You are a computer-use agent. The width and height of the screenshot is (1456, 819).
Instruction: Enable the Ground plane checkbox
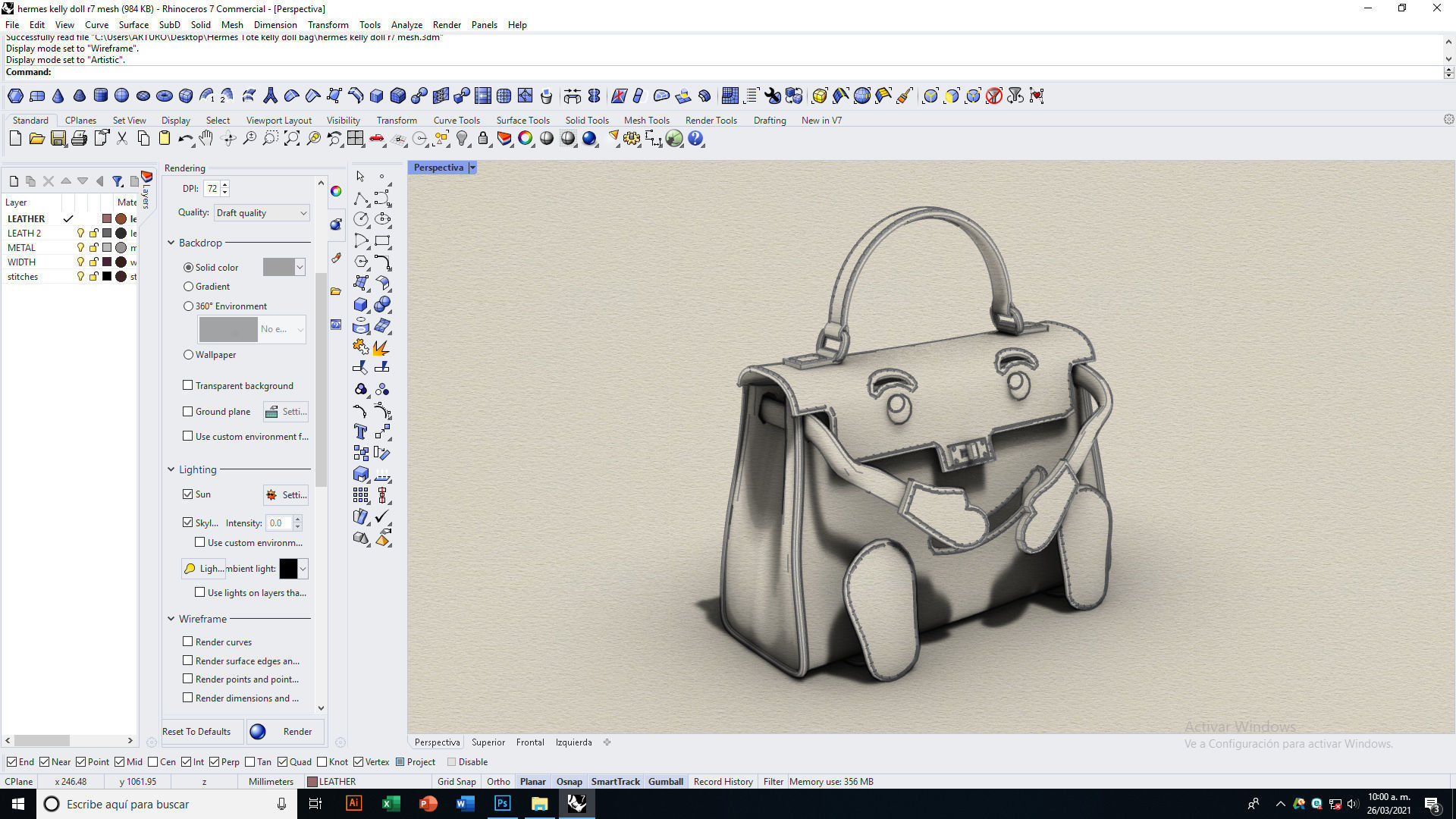coord(187,411)
